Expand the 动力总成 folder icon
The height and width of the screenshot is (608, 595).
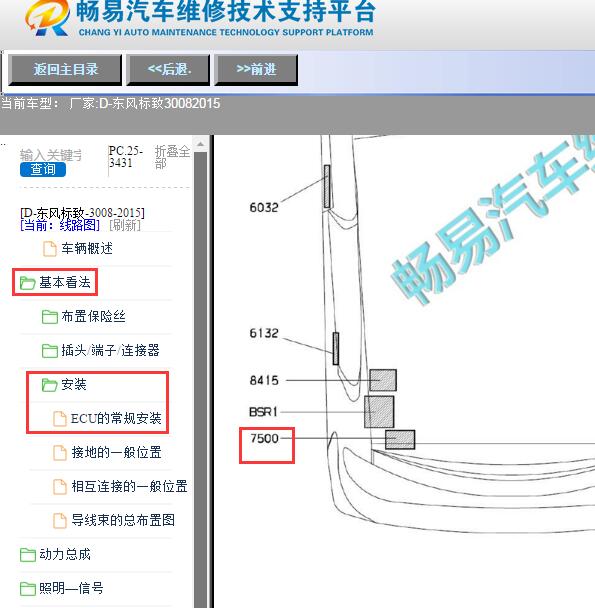click(x=28, y=555)
